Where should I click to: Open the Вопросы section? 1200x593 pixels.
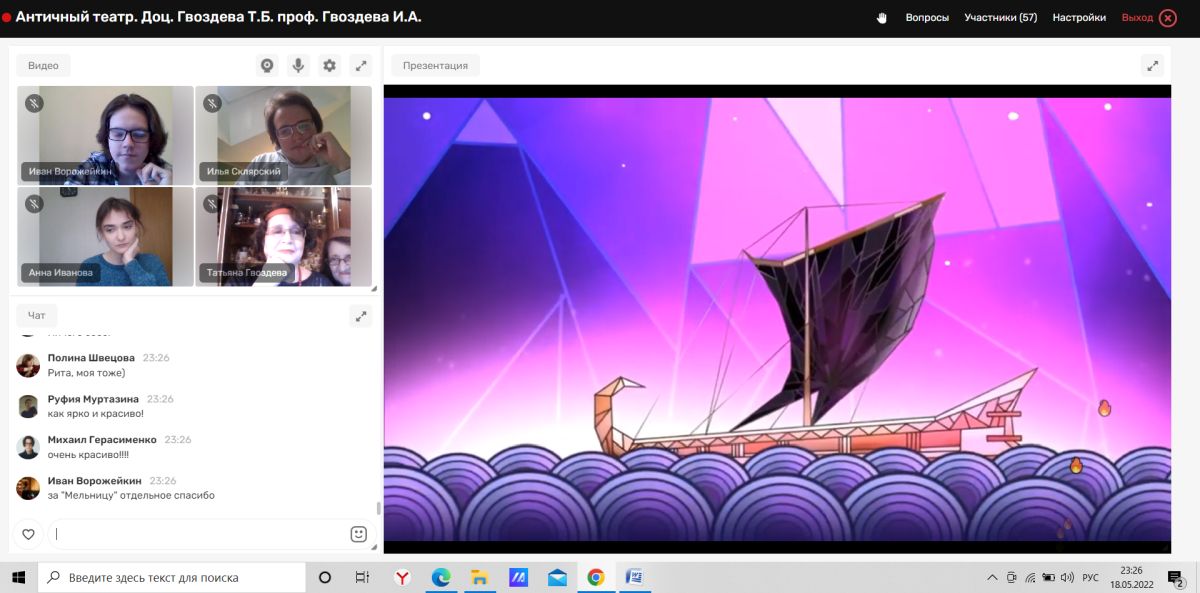pyautogui.click(x=927, y=18)
